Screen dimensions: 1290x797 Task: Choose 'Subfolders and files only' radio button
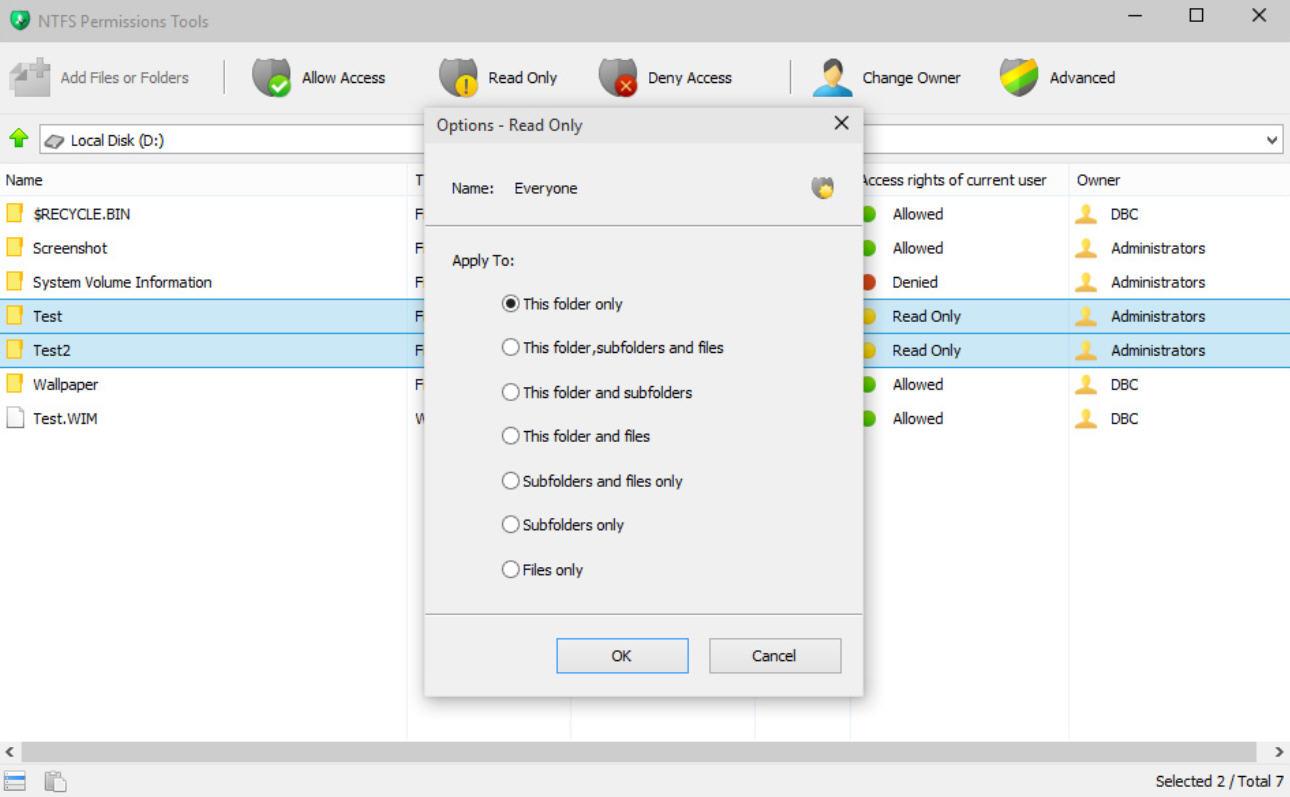pos(511,481)
